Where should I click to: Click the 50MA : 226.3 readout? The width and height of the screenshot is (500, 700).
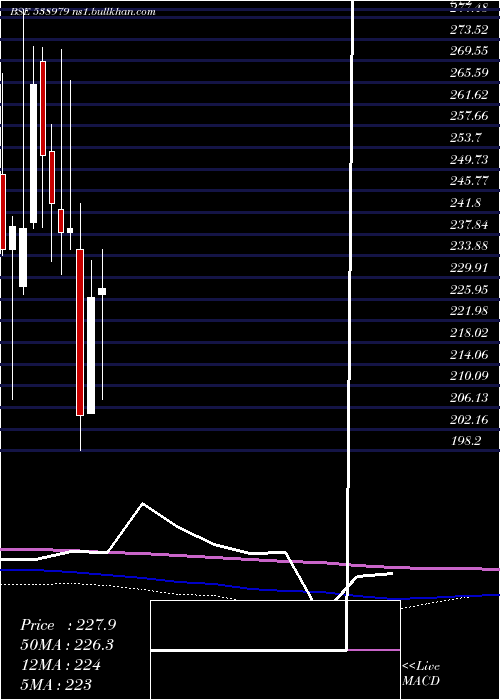point(67,645)
